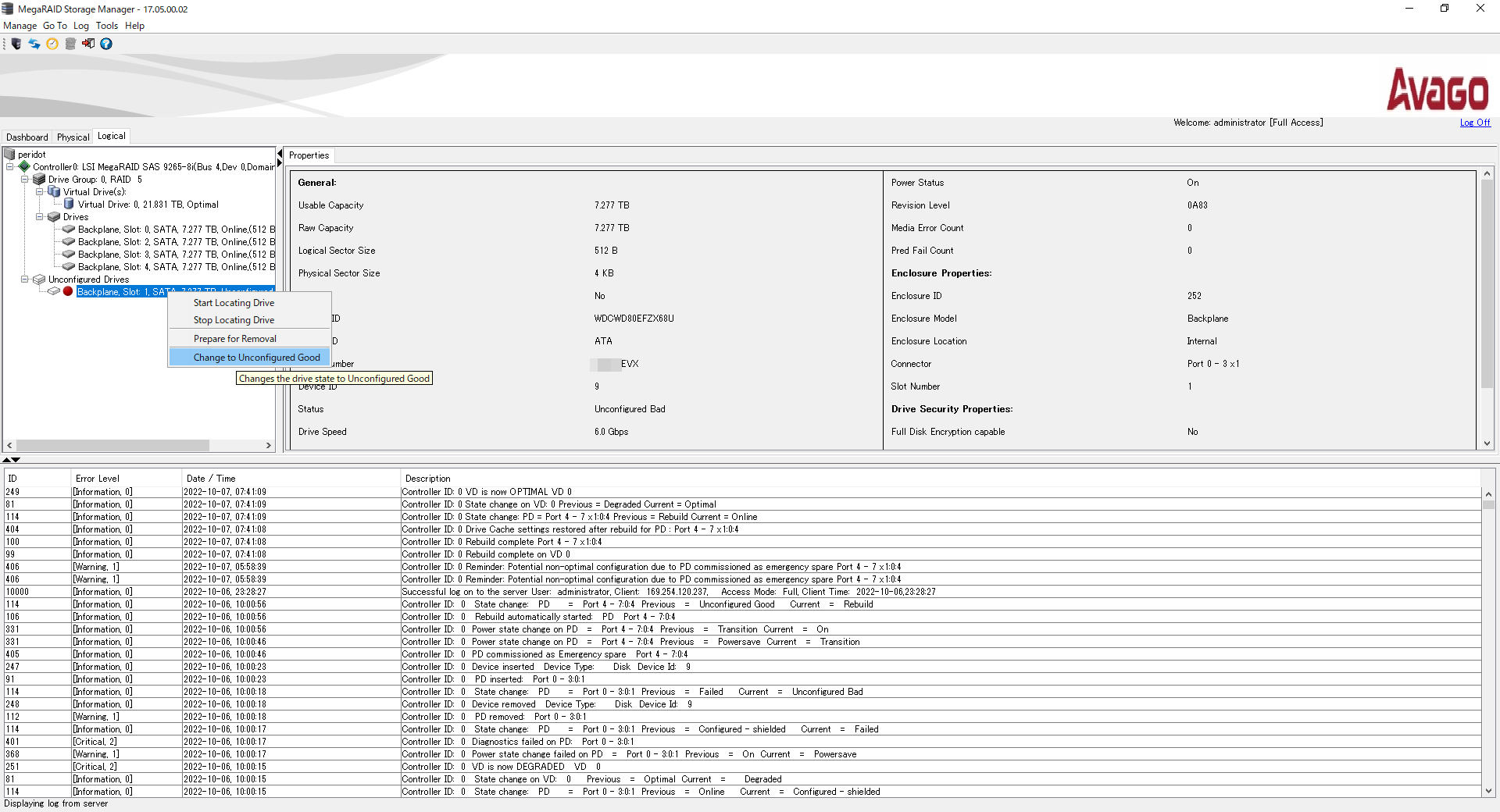The image size is (1500, 812).
Task: Open the Tools menu
Action: (107, 26)
